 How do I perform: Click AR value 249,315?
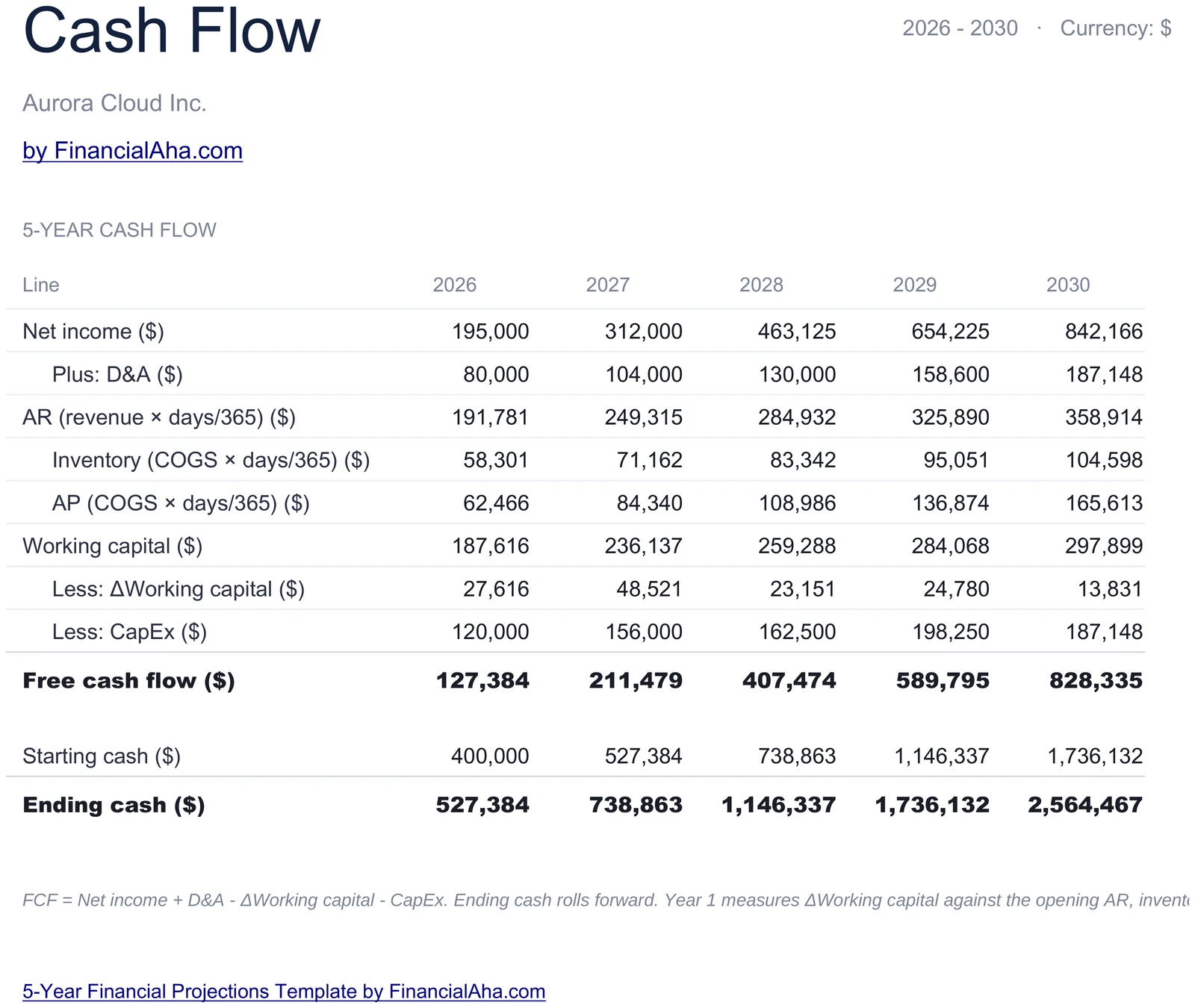[x=644, y=417]
